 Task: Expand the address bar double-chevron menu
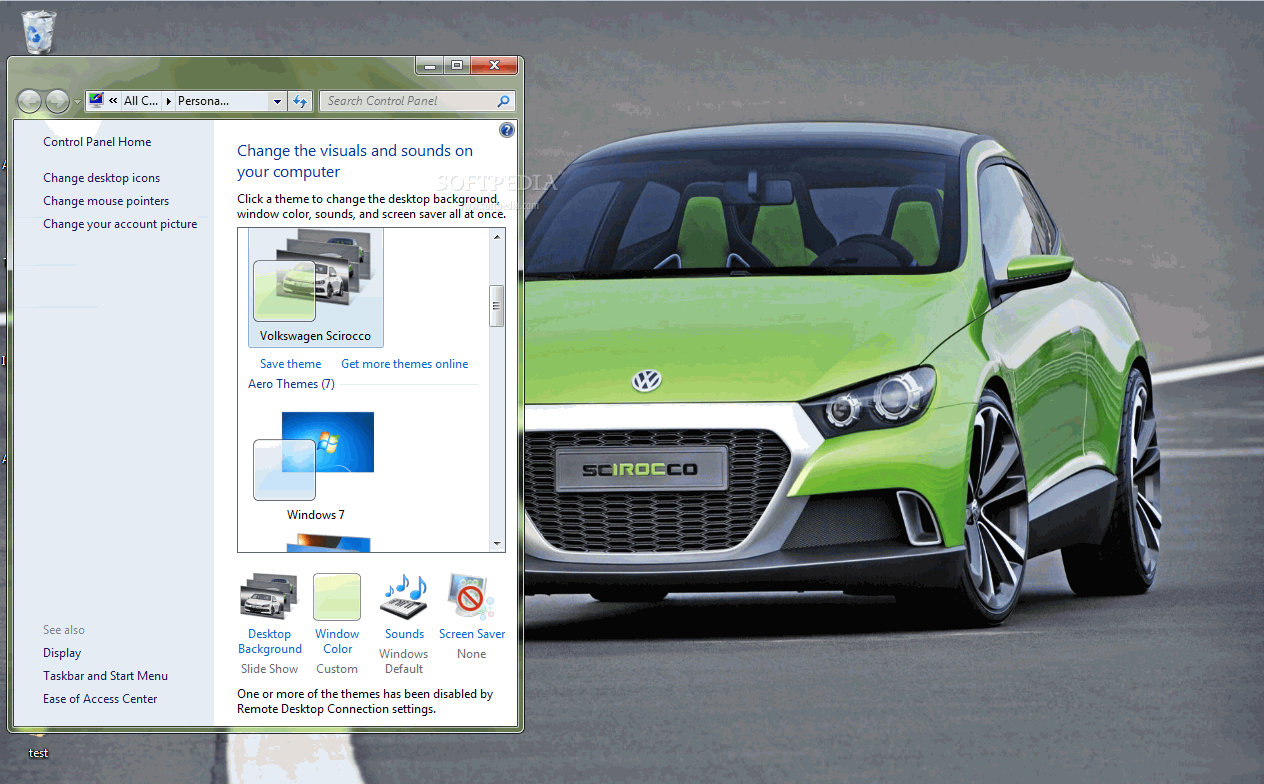tap(114, 101)
